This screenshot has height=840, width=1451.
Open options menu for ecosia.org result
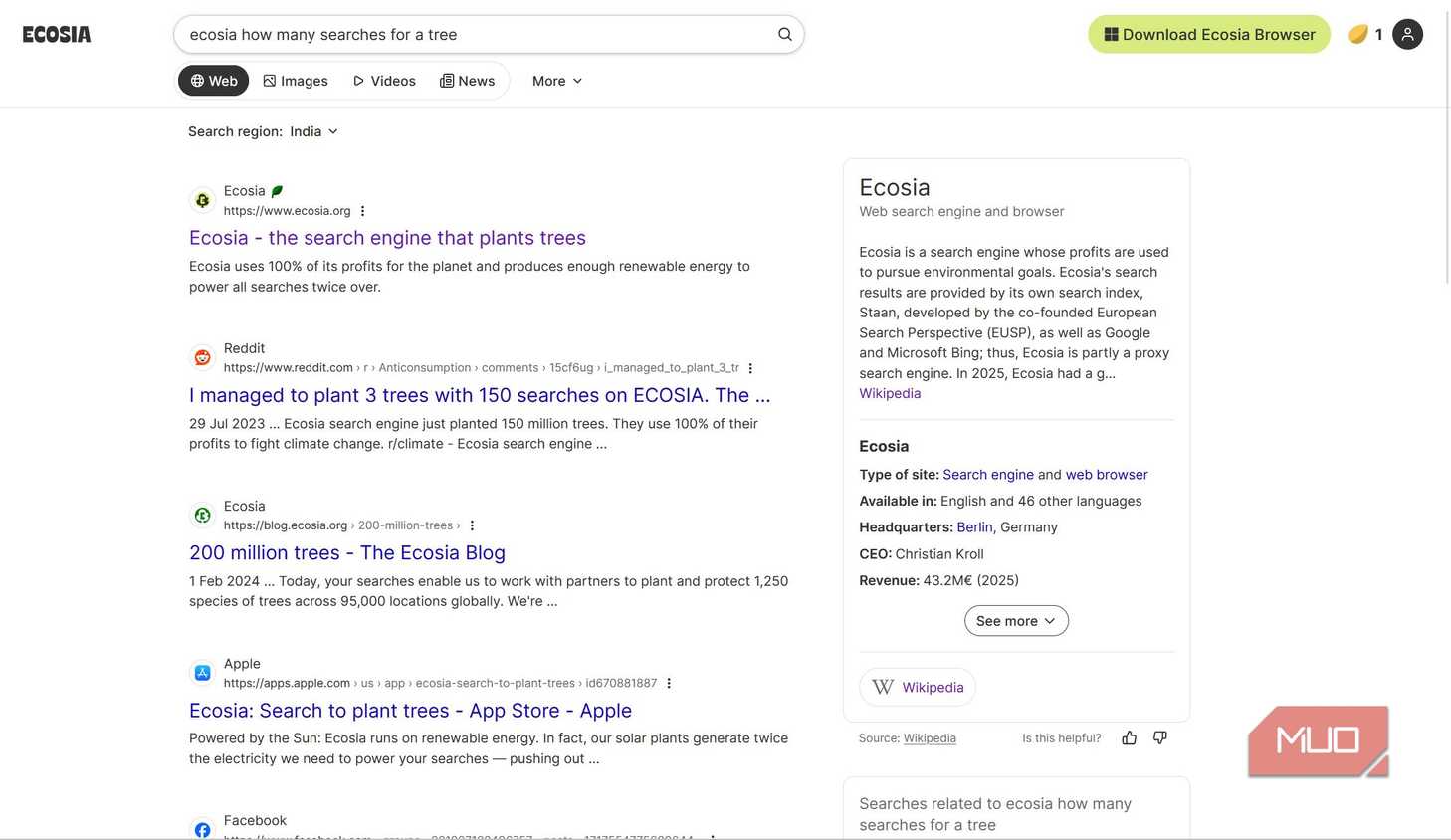pos(362,211)
